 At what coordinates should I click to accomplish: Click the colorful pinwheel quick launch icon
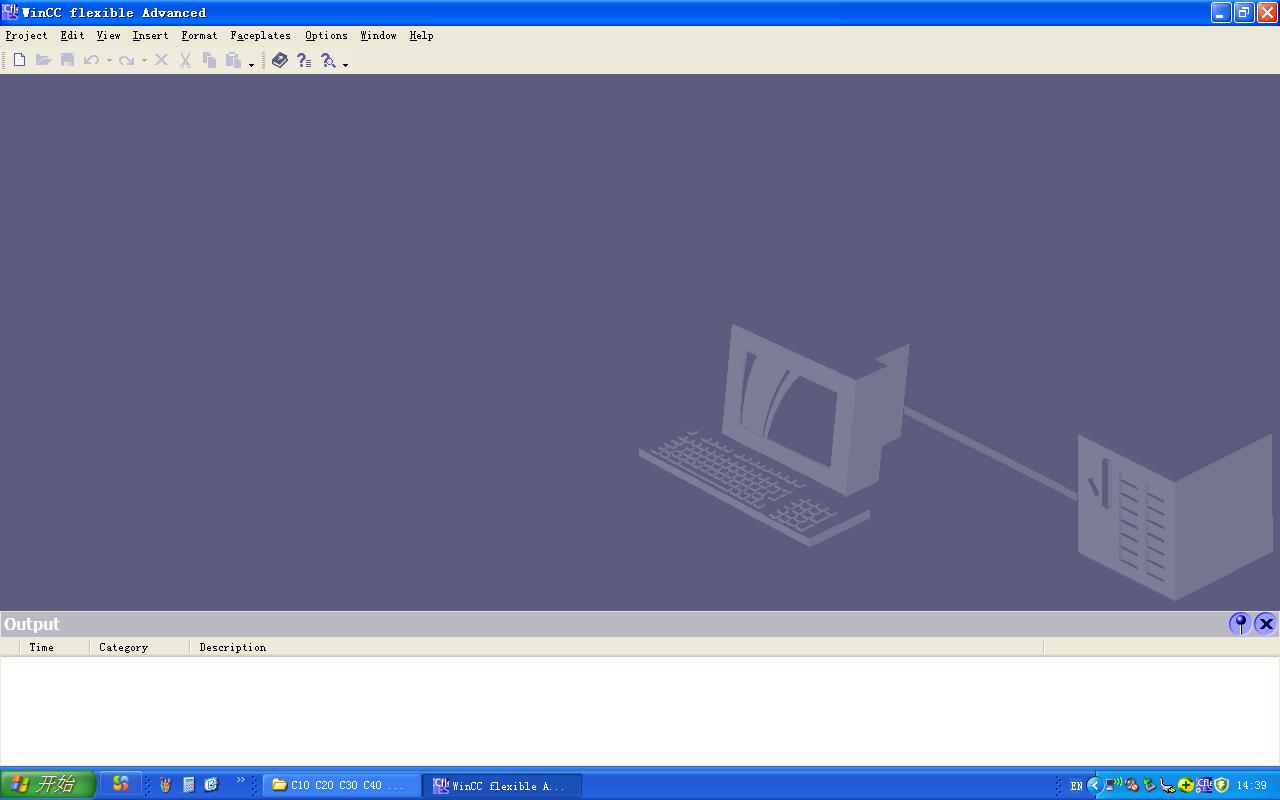(121, 784)
